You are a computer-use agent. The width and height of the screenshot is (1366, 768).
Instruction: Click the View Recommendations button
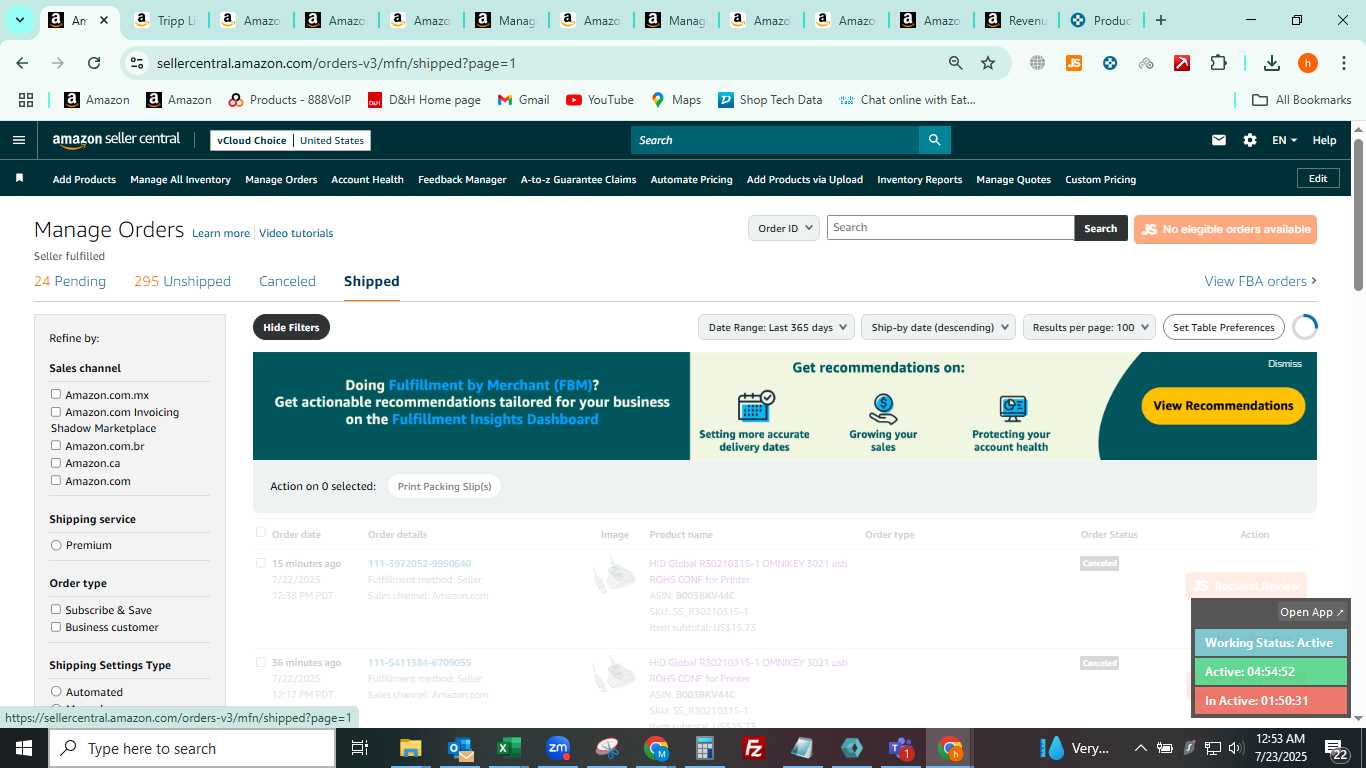(x=1223, y=405)
